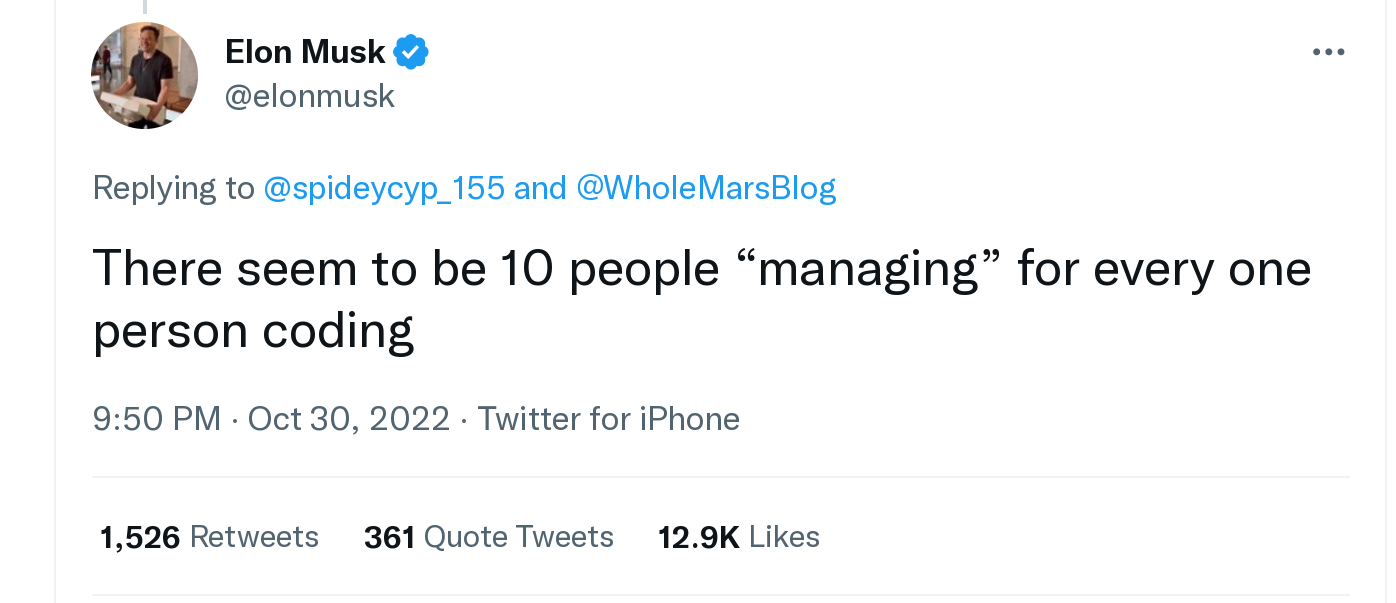Visit the @spideycyp_155 profile mention

pyautogui.click(x=383, y=188)
